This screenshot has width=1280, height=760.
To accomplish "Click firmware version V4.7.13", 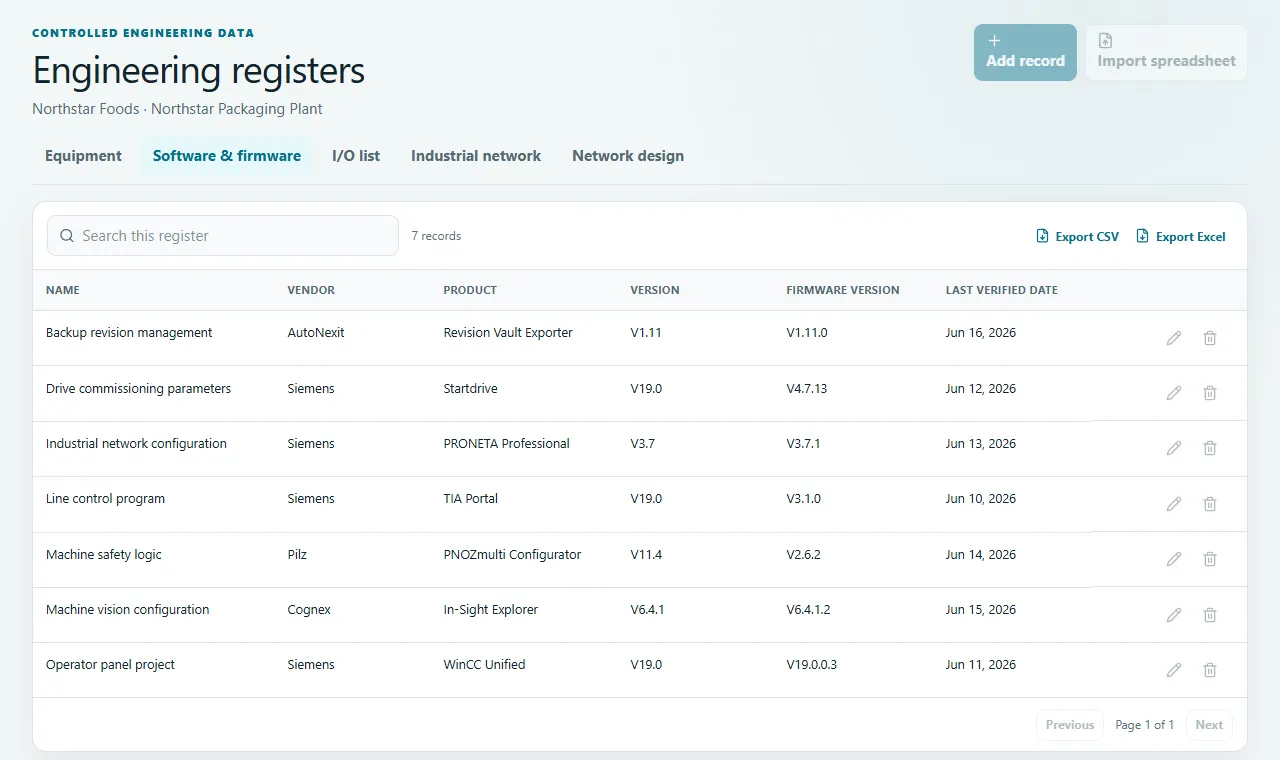I will click(807, 389).
